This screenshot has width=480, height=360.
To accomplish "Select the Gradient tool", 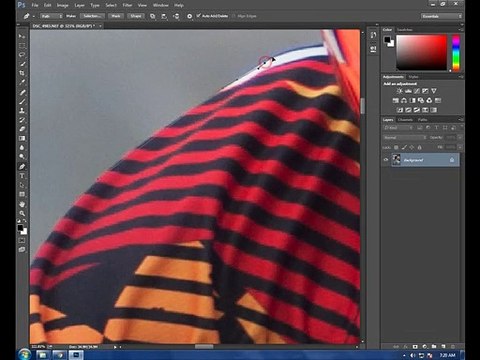I will click(22, 138).
